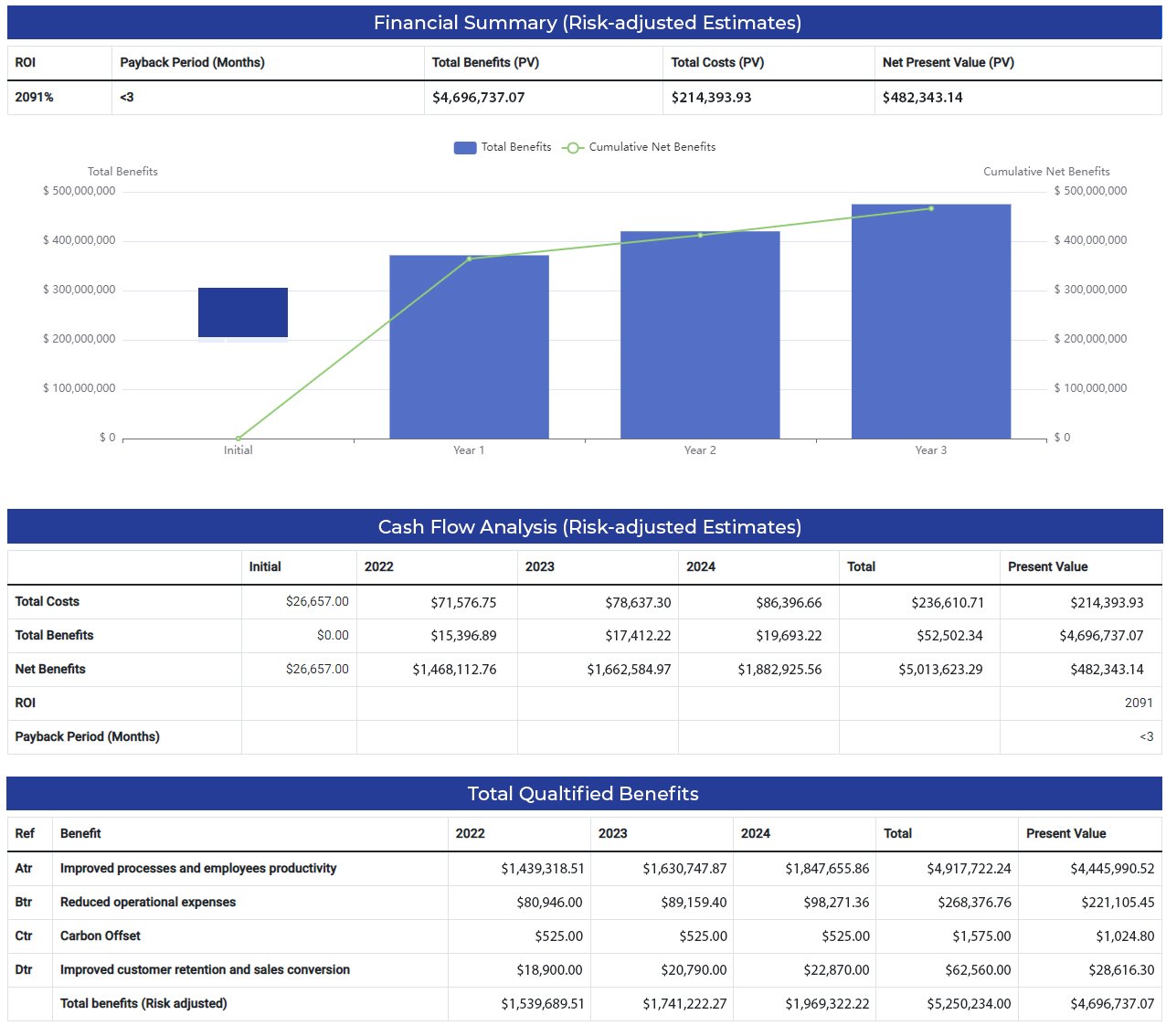Click the Net Present Value (PV) column header
The width and height of the screenshot is (1166, 1036).
(x=949, y=63)
